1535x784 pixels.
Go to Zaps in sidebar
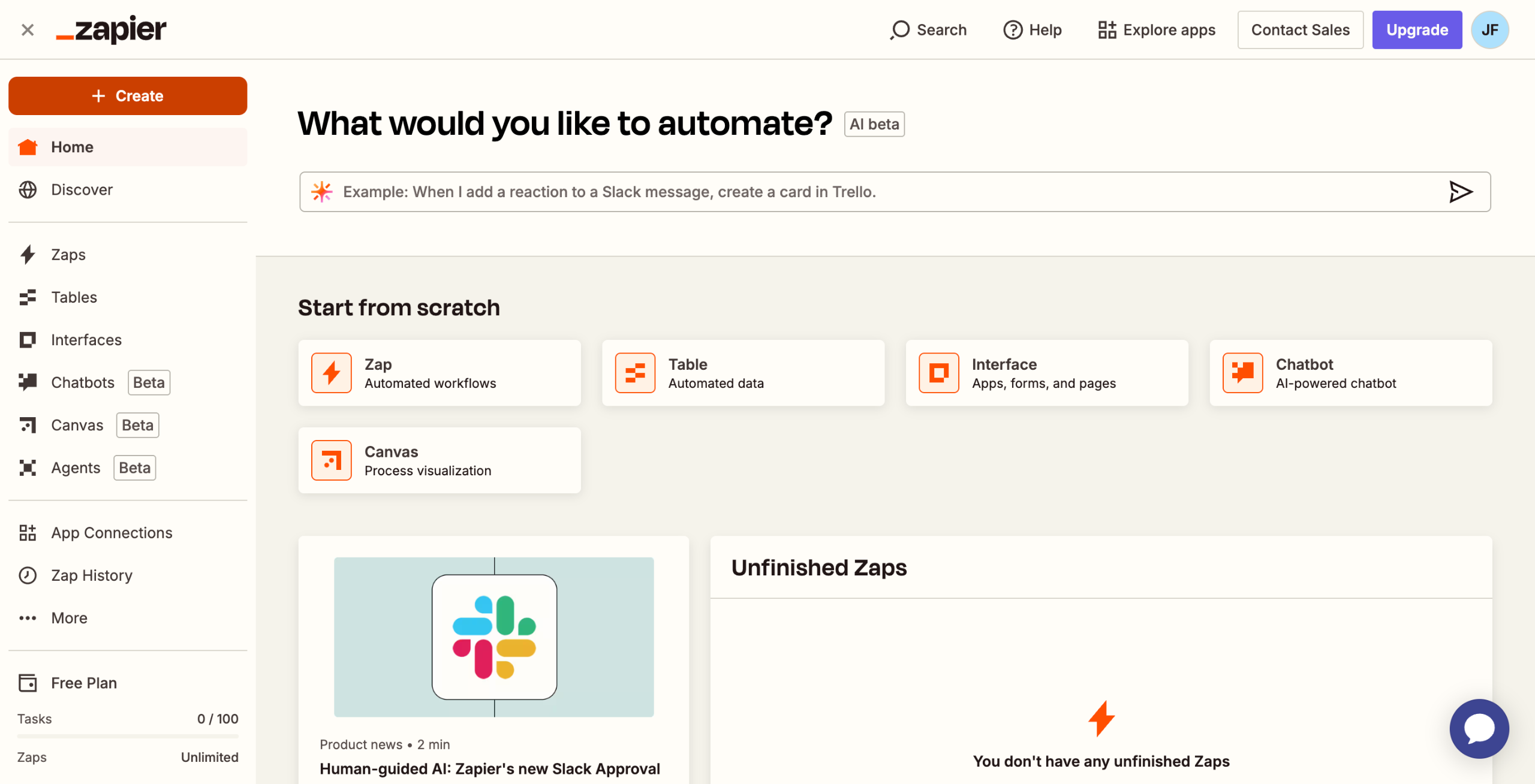coord(68,255)
